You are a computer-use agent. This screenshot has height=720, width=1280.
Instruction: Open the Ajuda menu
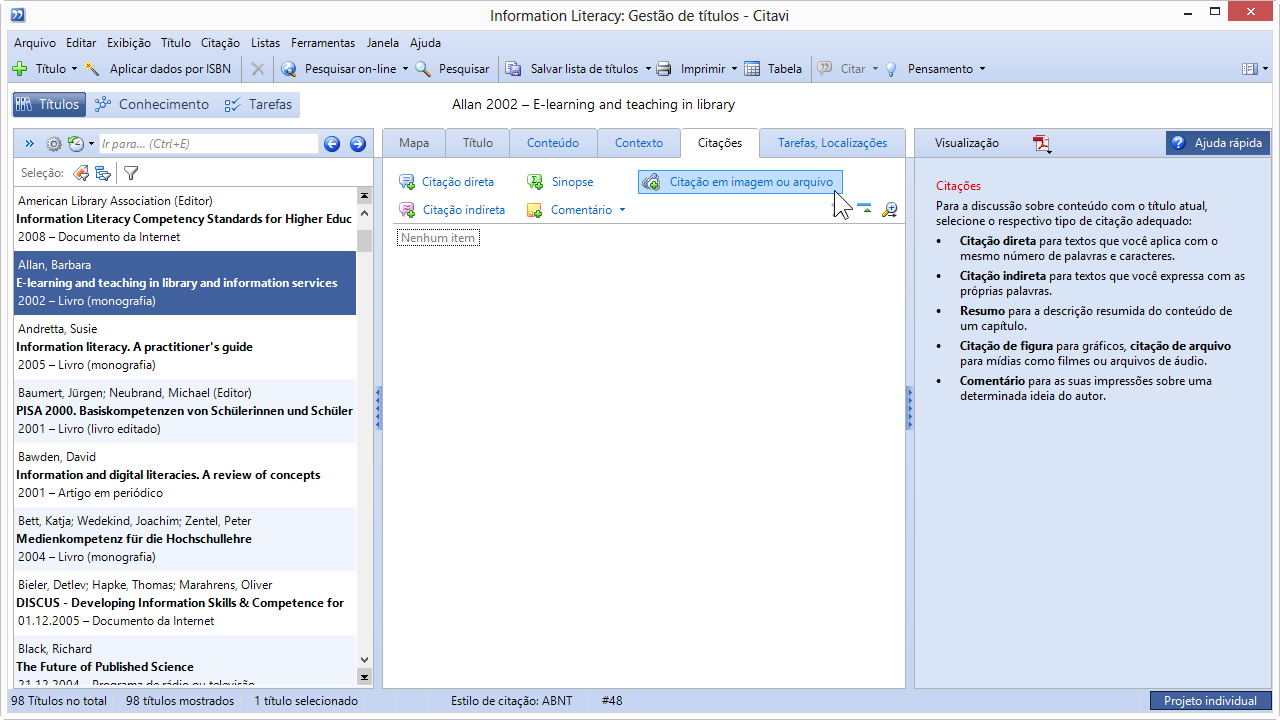tap(425, 43)
